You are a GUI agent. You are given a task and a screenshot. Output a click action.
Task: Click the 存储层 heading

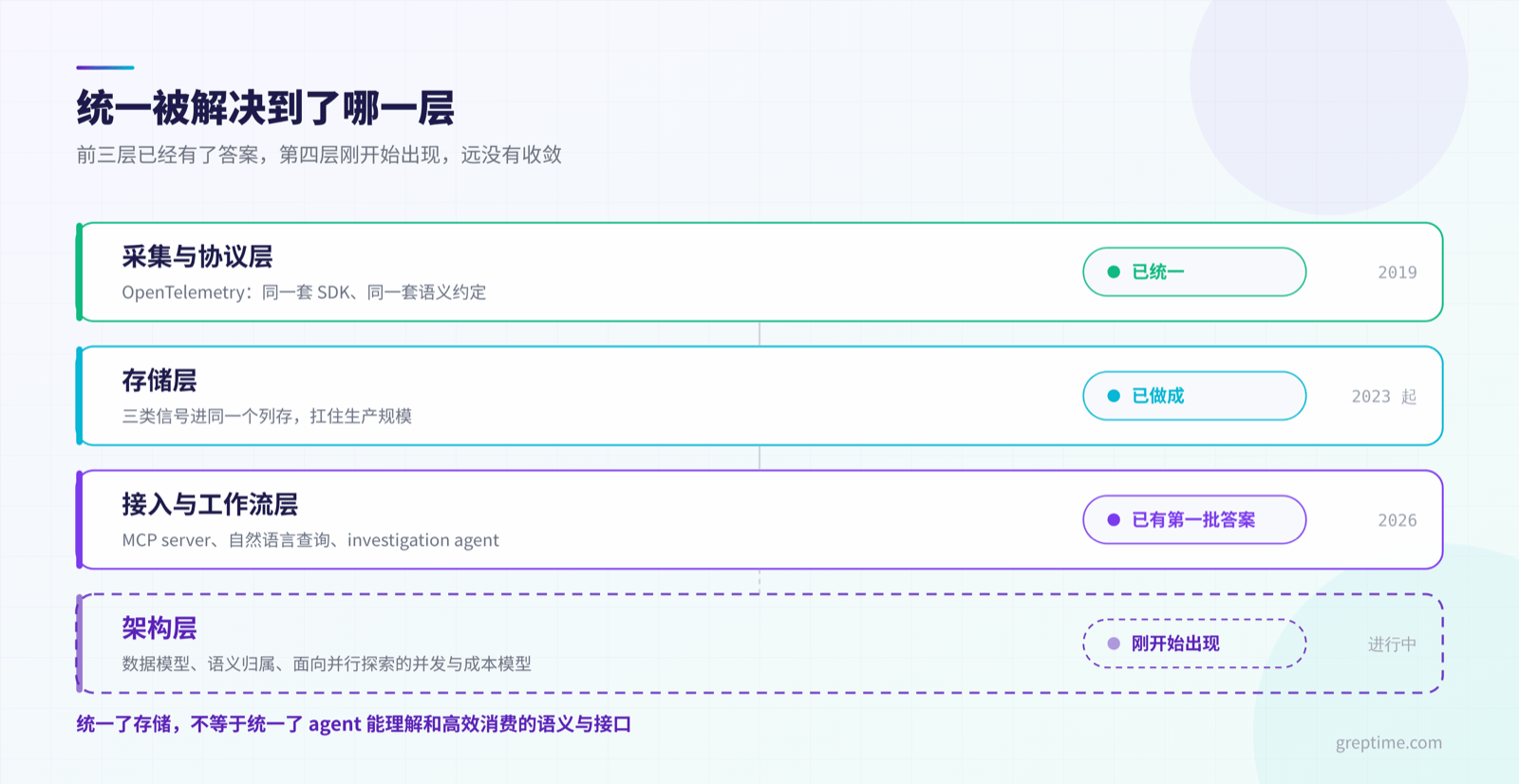click(159, 381)
